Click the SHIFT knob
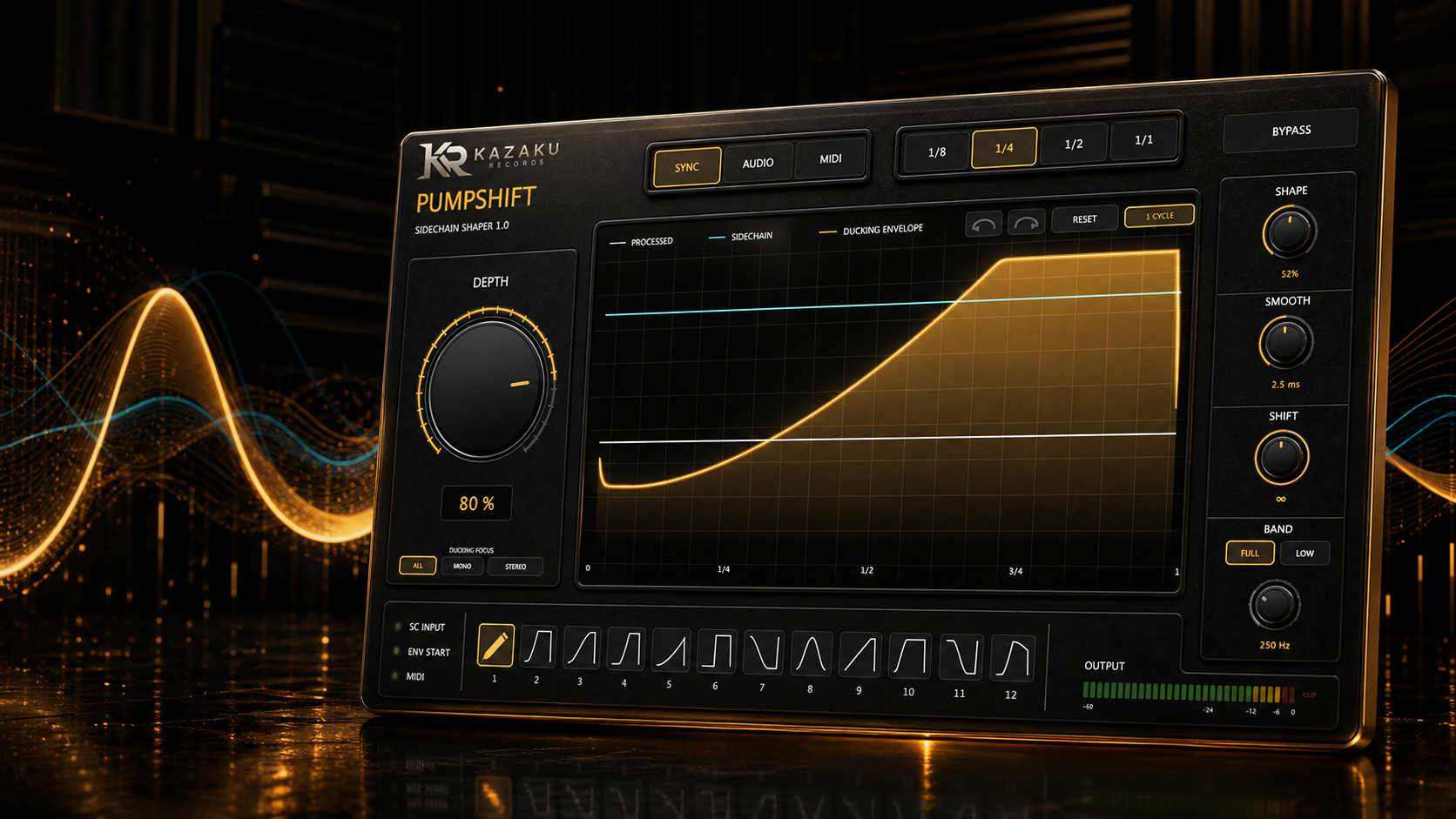The image size is (1456, 819). point(1281,457)
